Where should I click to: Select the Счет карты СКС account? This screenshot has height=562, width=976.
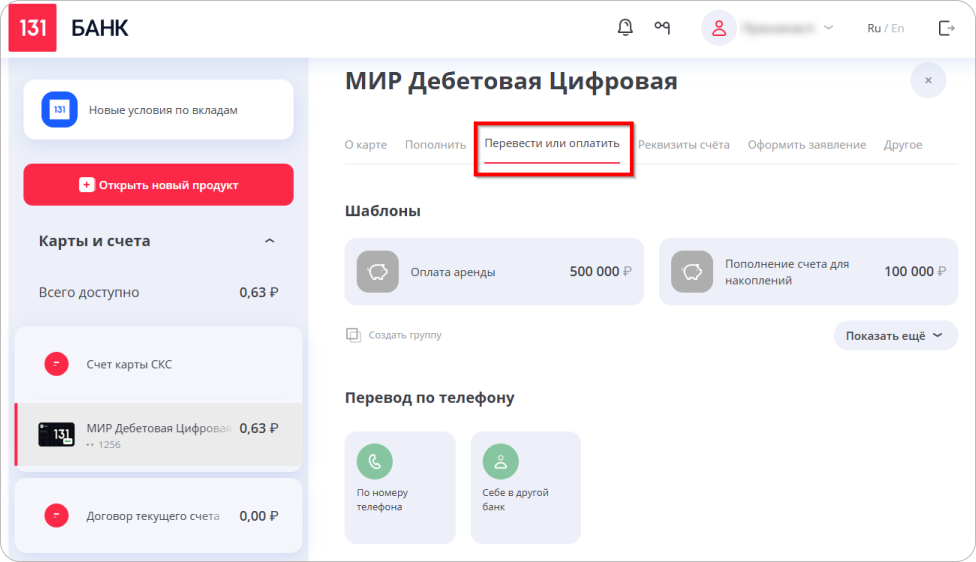point(129,364)
